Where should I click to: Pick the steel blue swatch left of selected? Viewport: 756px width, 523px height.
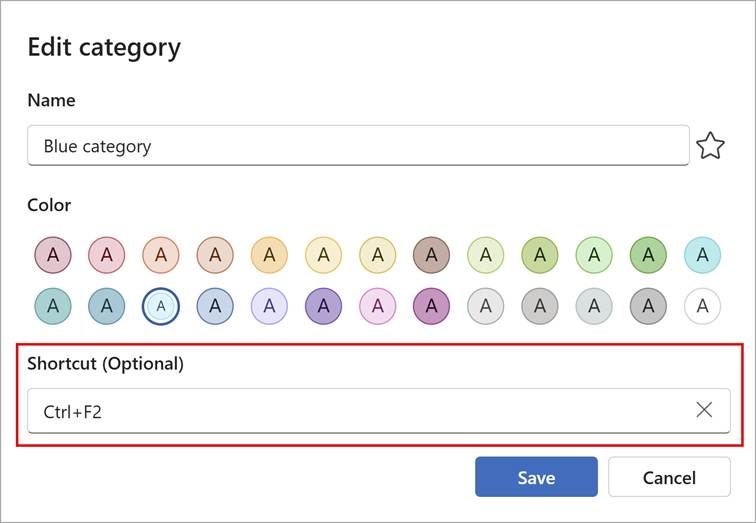pos(106,307)
